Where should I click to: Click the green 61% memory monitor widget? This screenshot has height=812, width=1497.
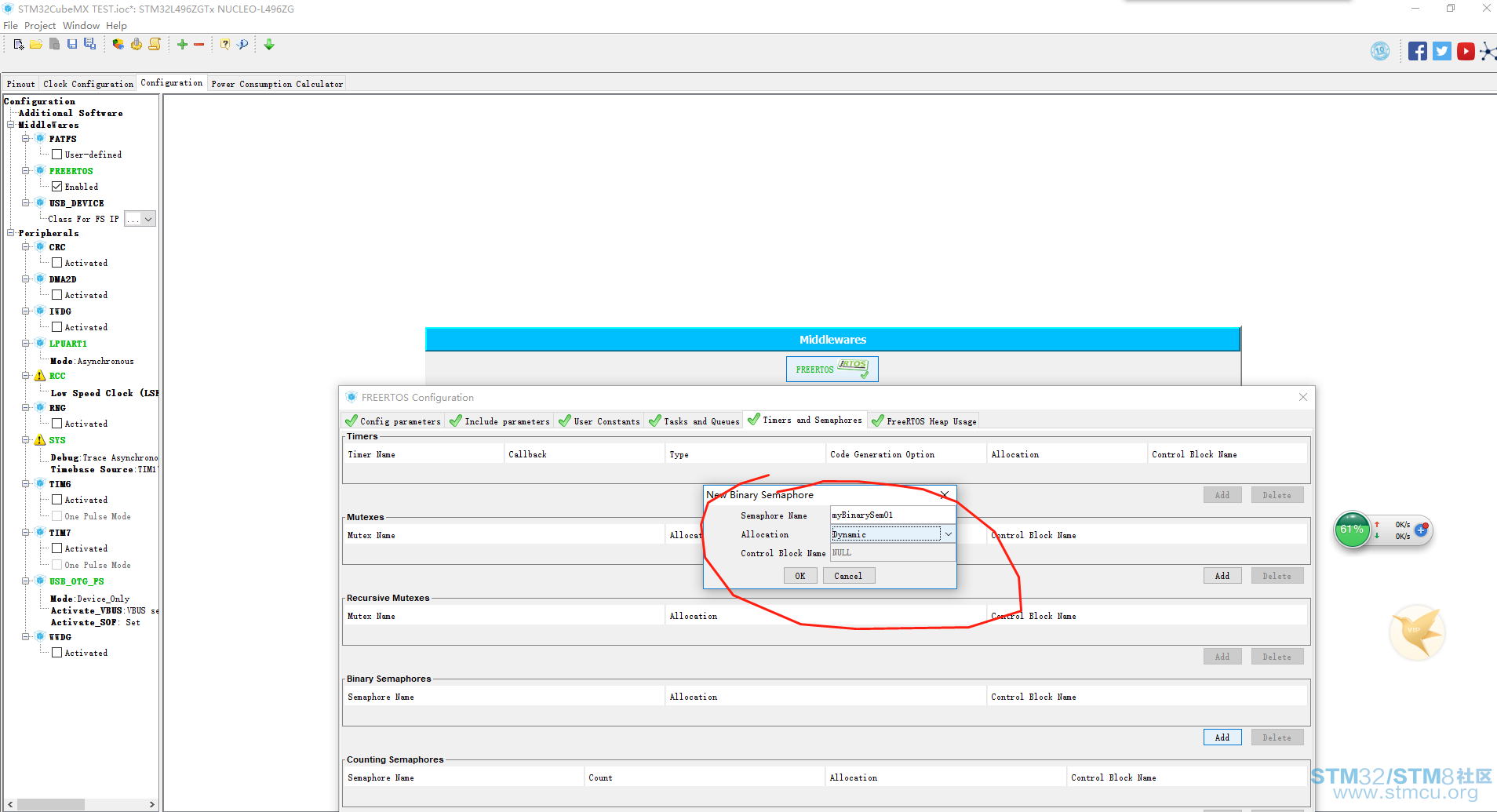(1352, 530)
